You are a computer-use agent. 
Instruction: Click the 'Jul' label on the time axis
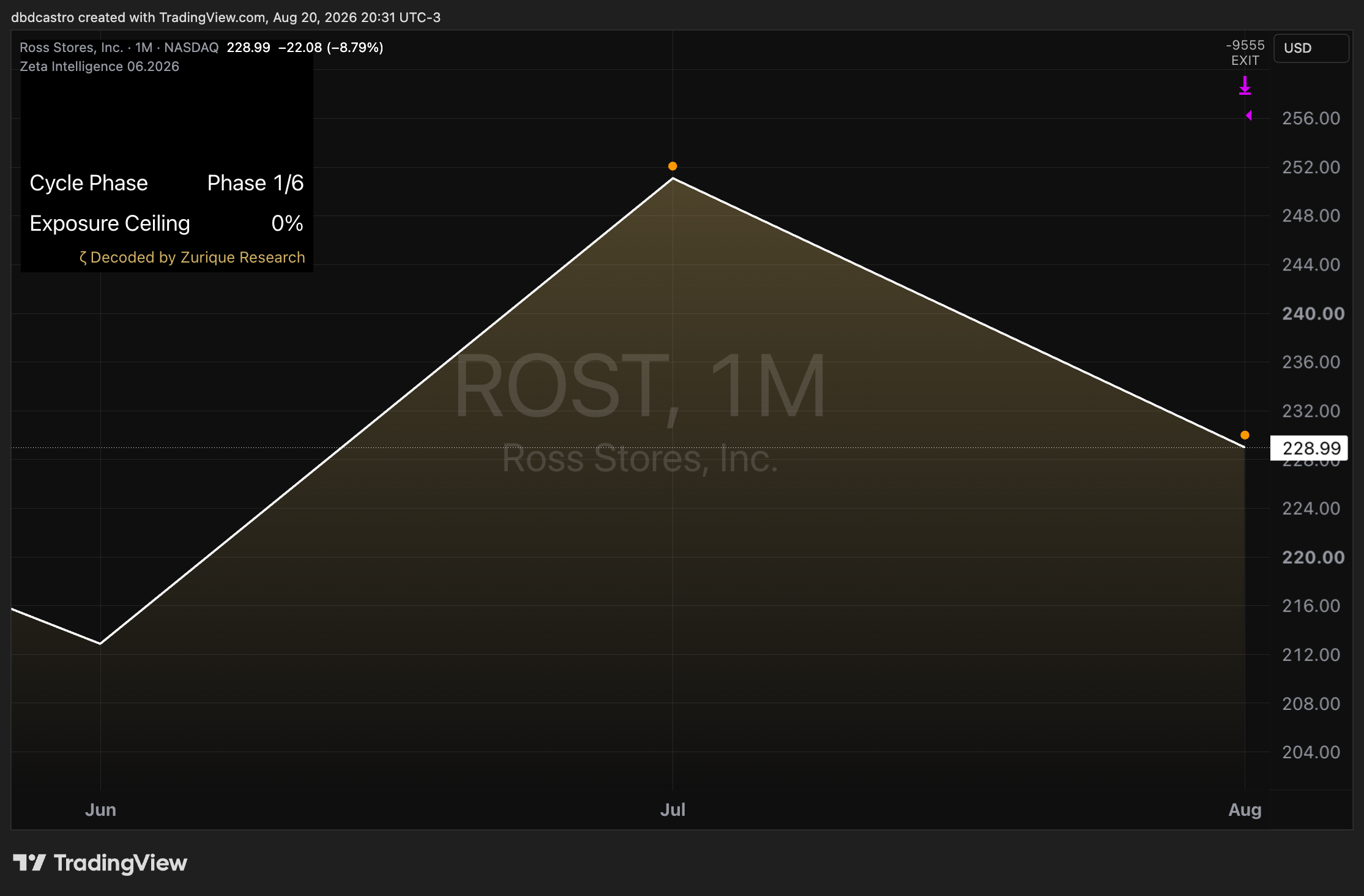click(673, 810)
